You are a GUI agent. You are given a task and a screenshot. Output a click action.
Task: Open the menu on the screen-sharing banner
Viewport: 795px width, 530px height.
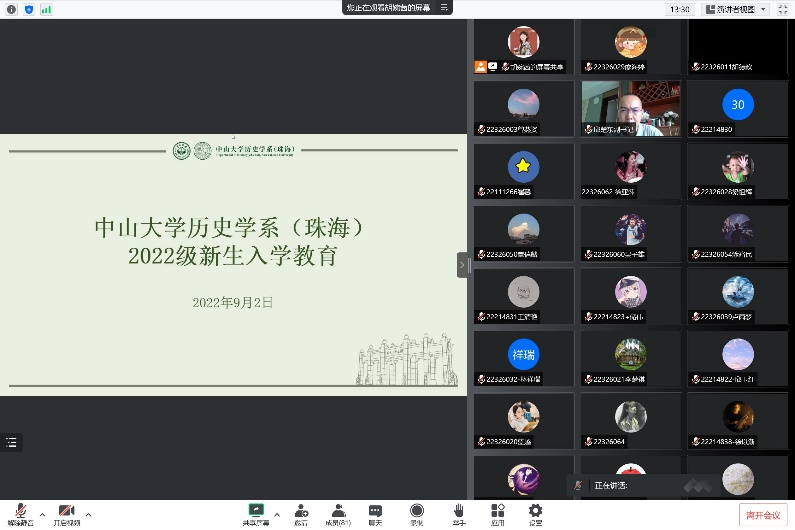click(445, 7)
